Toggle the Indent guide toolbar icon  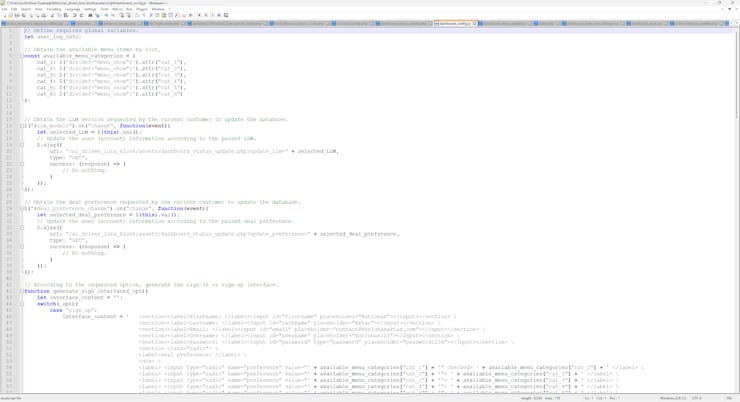tap(151, 15)
